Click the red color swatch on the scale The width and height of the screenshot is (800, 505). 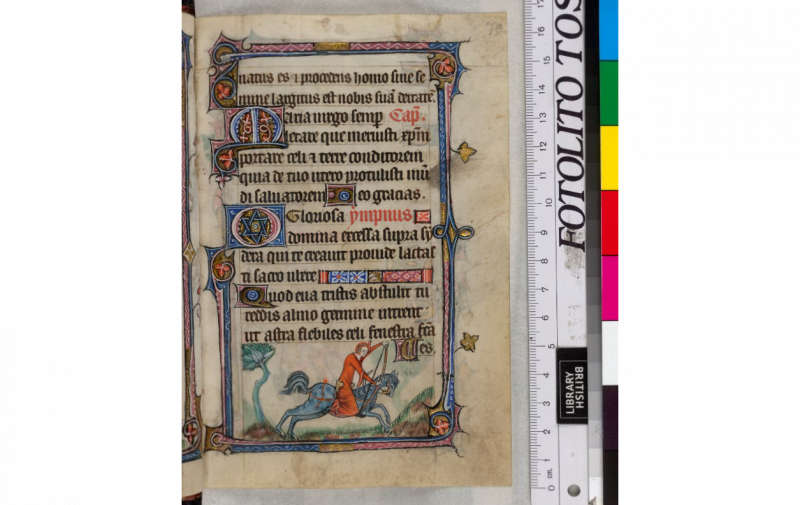[x=608, y=222]
